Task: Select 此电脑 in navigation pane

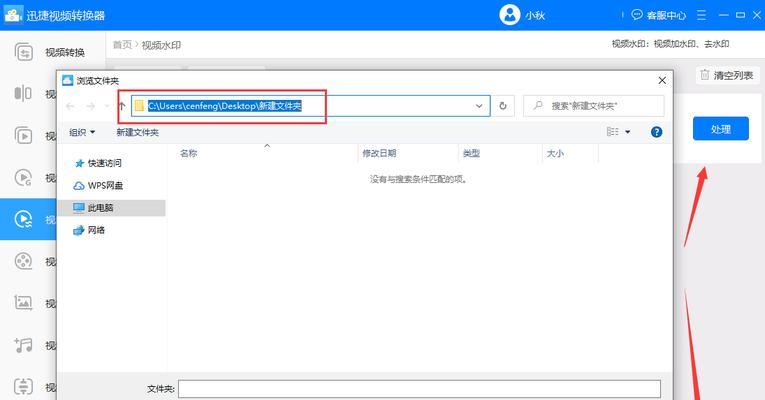Action: (111, 208)
